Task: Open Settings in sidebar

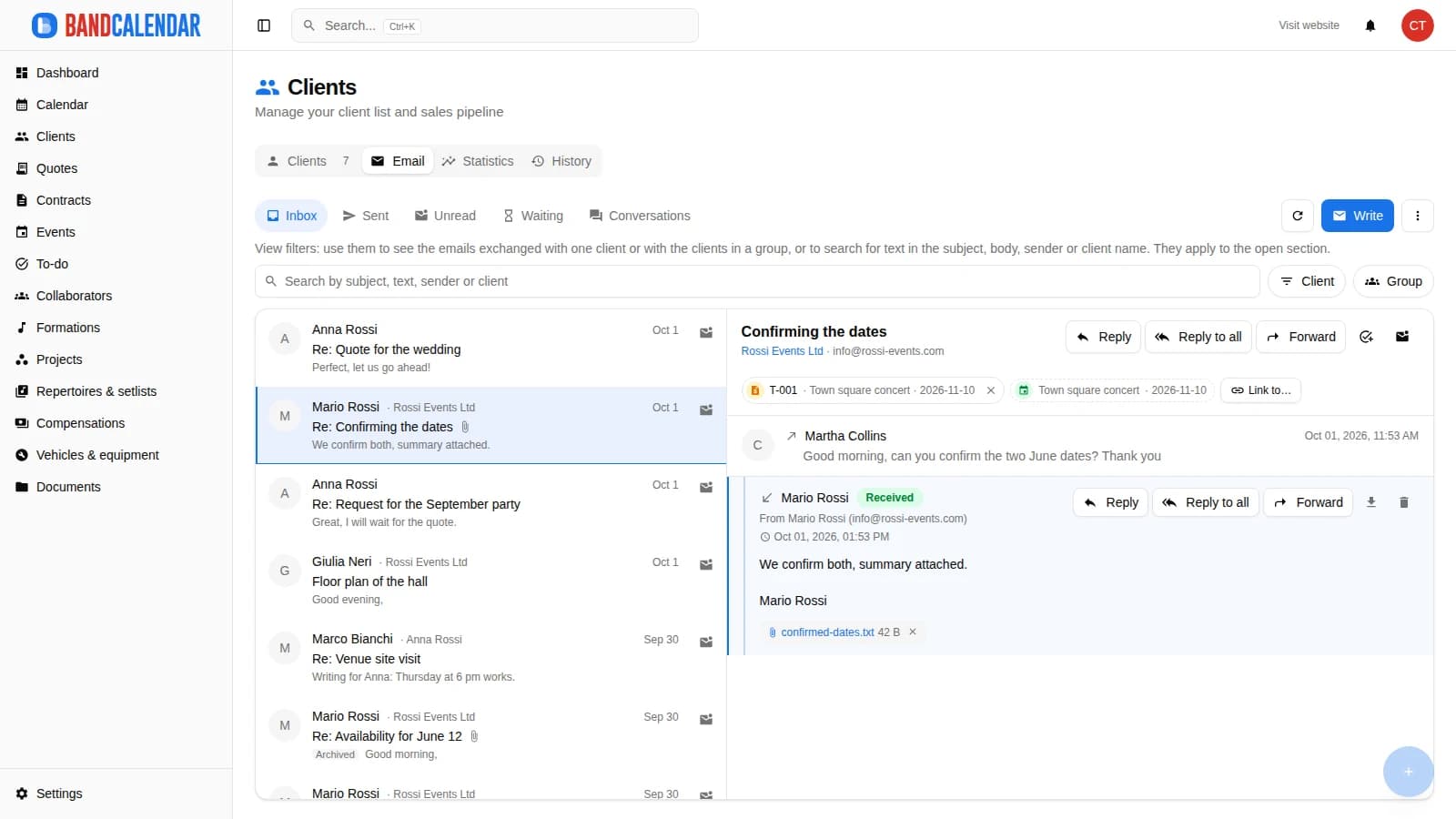Action: pyautogui.click(x=116, y=794)
